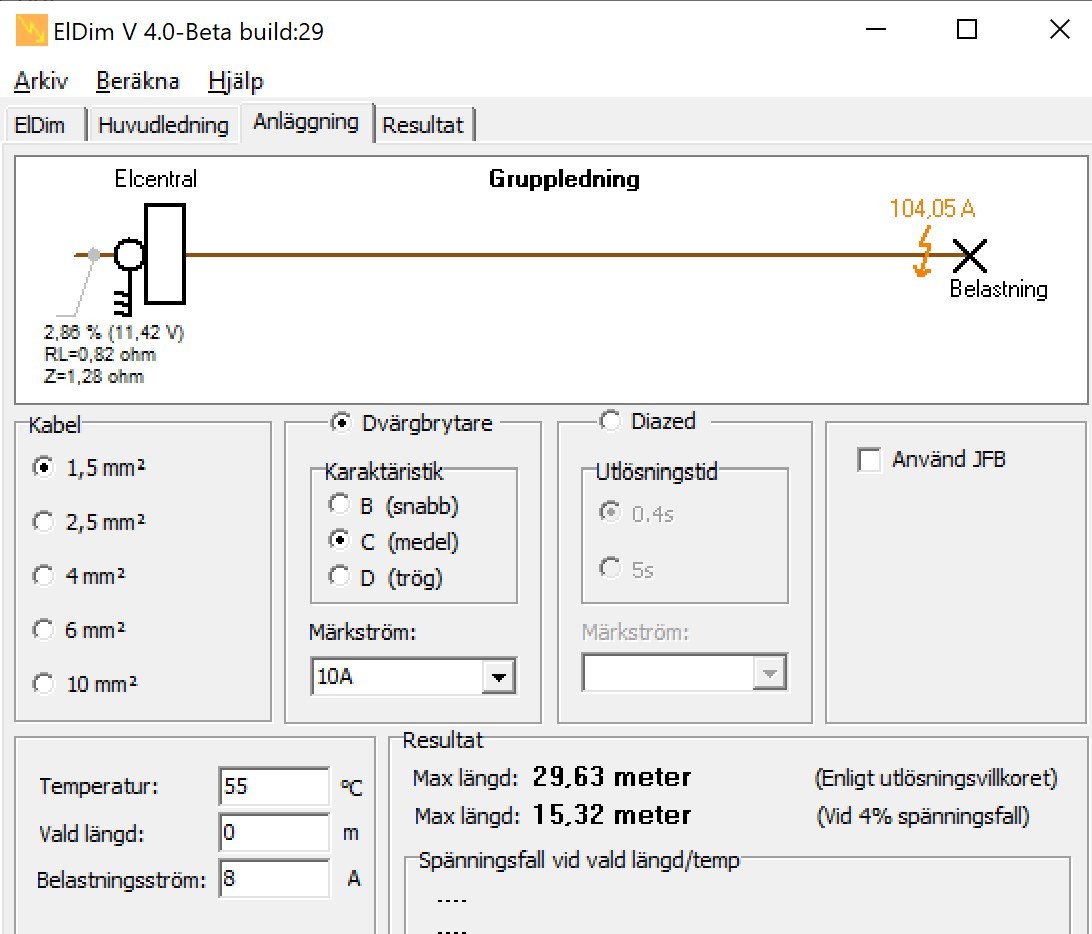
Task: Click the earth-fault circle symbol beside Elcentral
Action: (128, 255)
